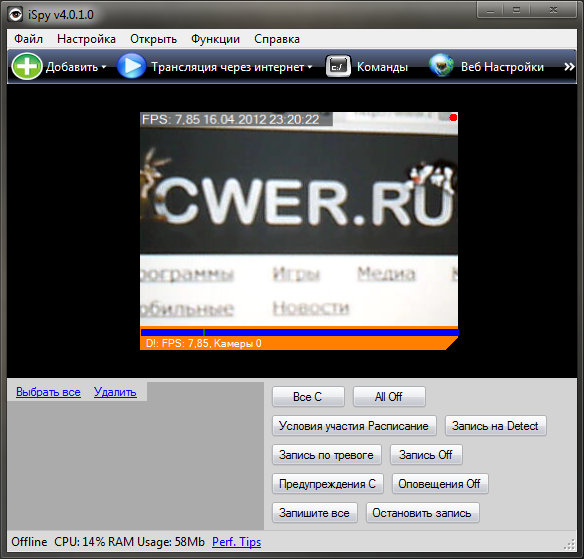Click the window resize grip
The height and width of the screenshot is (559, 584).
pos(570,545)
